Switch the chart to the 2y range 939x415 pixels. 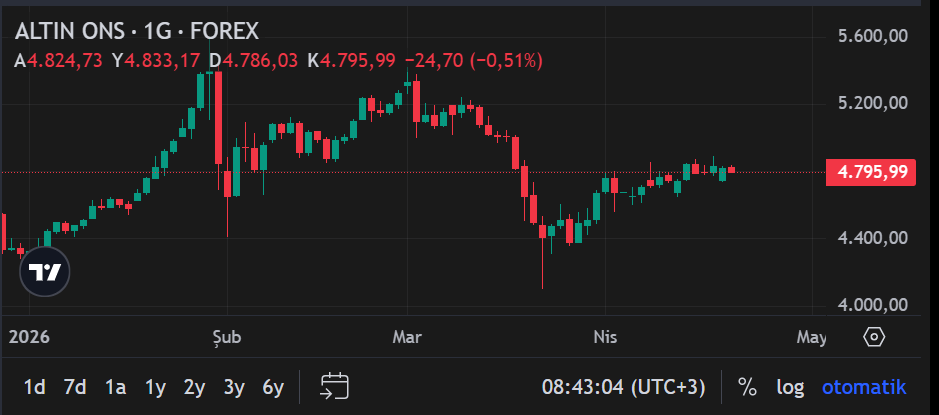pyautogui.click(x=194, y=386)
